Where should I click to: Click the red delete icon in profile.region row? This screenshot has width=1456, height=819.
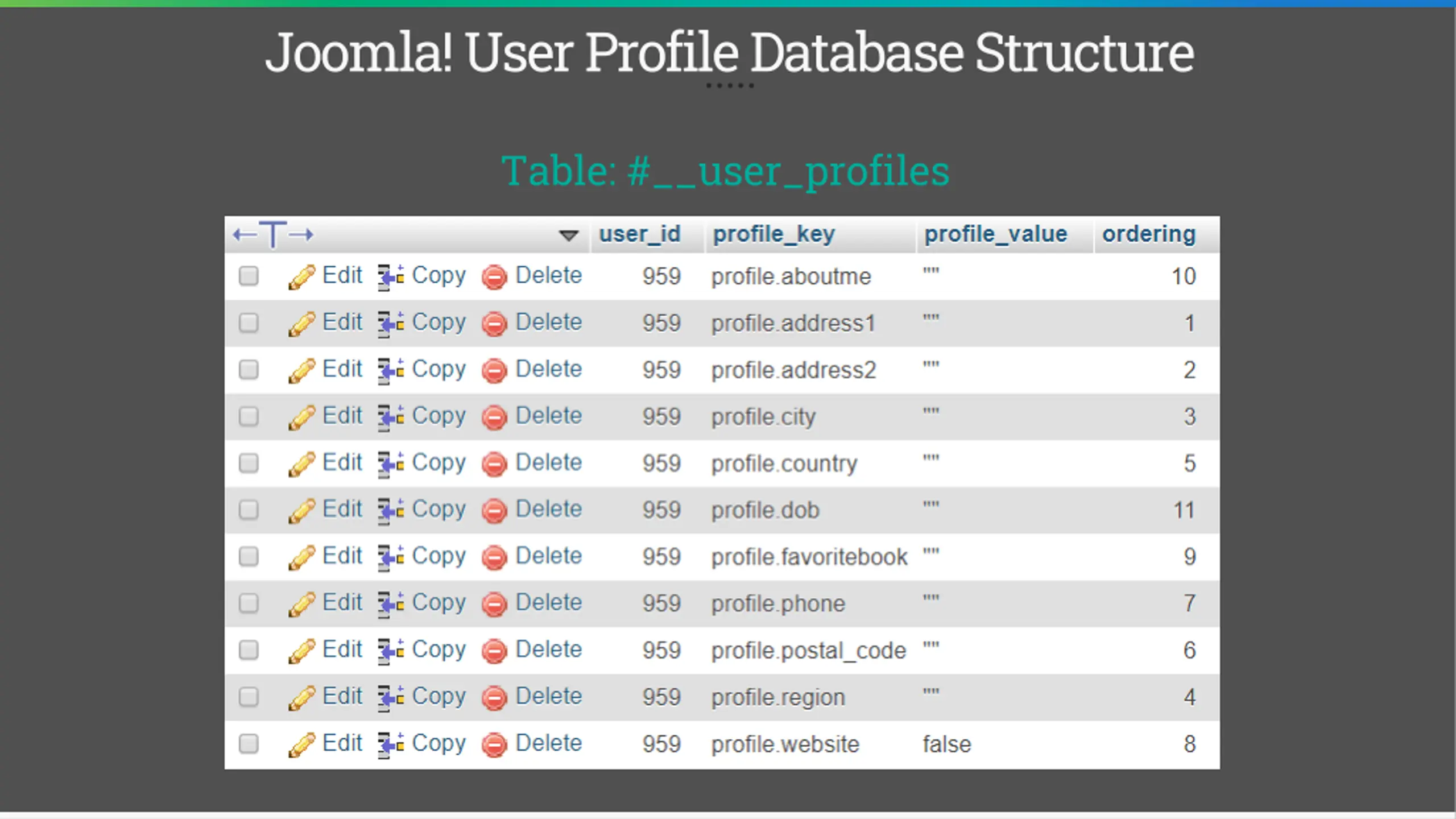494,698
